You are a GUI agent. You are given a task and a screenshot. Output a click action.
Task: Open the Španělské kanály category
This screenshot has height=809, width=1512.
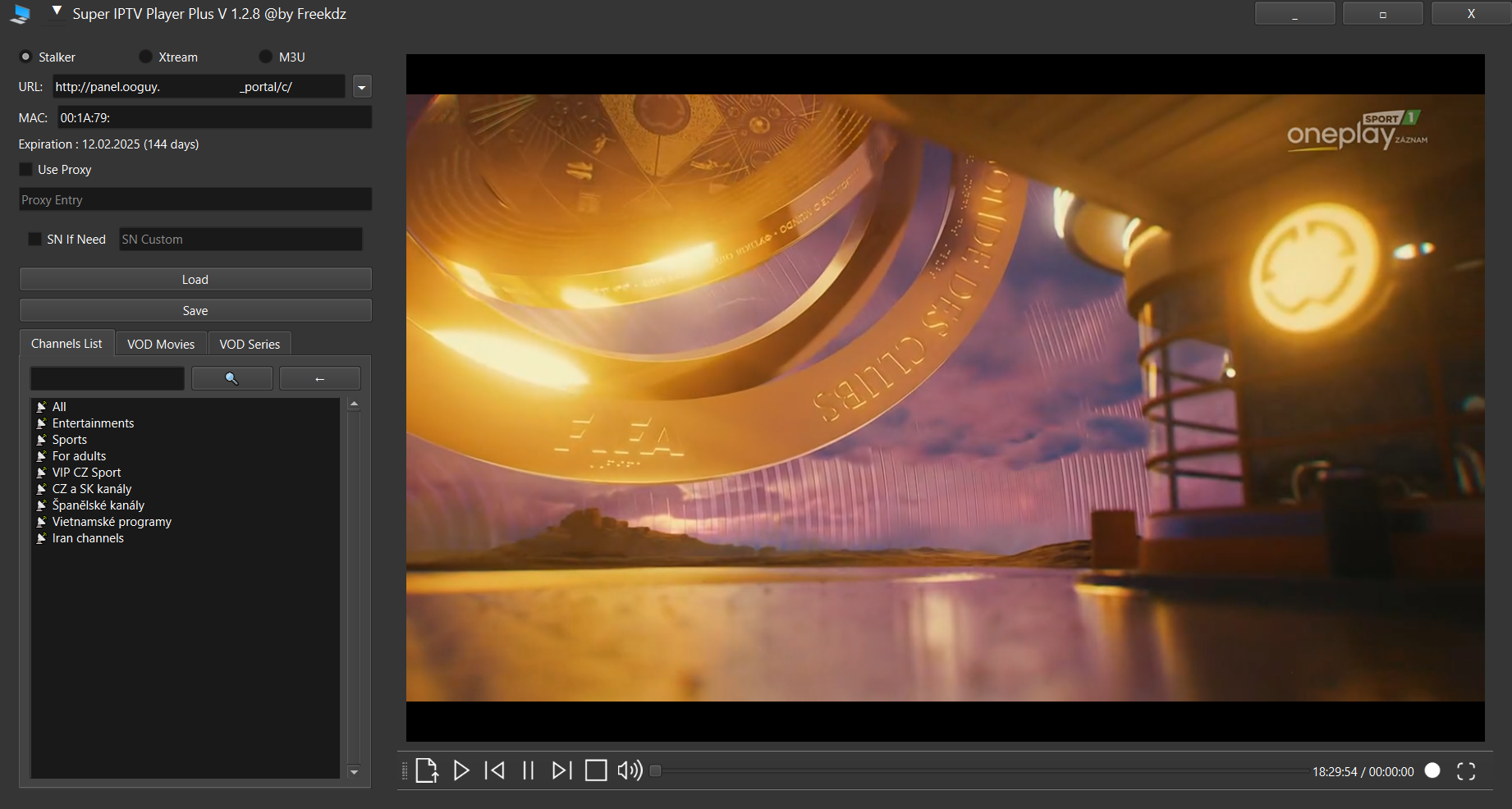pos(98,505)
